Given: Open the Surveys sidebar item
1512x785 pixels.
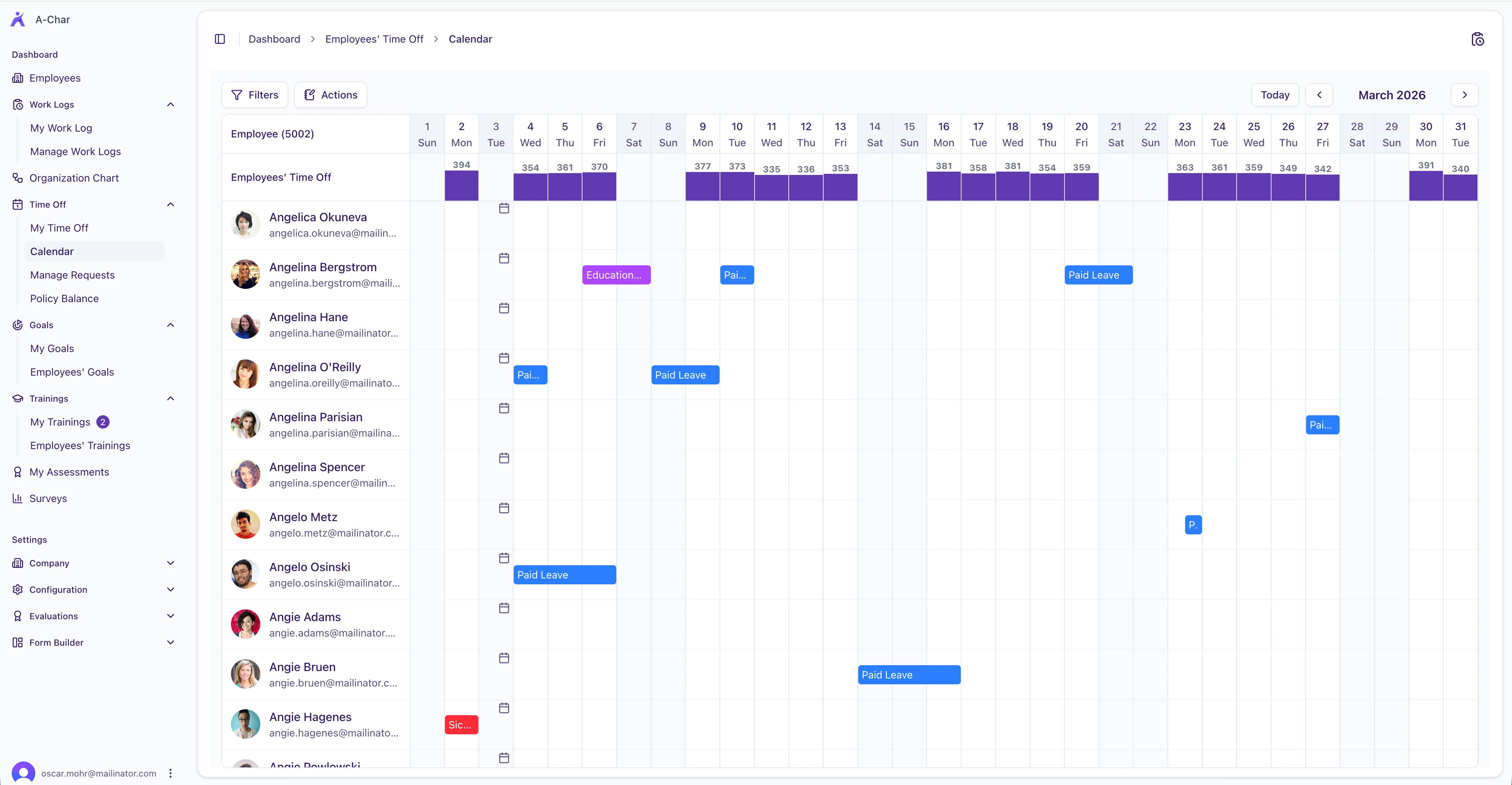Looking at the screenshot, I should coord(48,498).
